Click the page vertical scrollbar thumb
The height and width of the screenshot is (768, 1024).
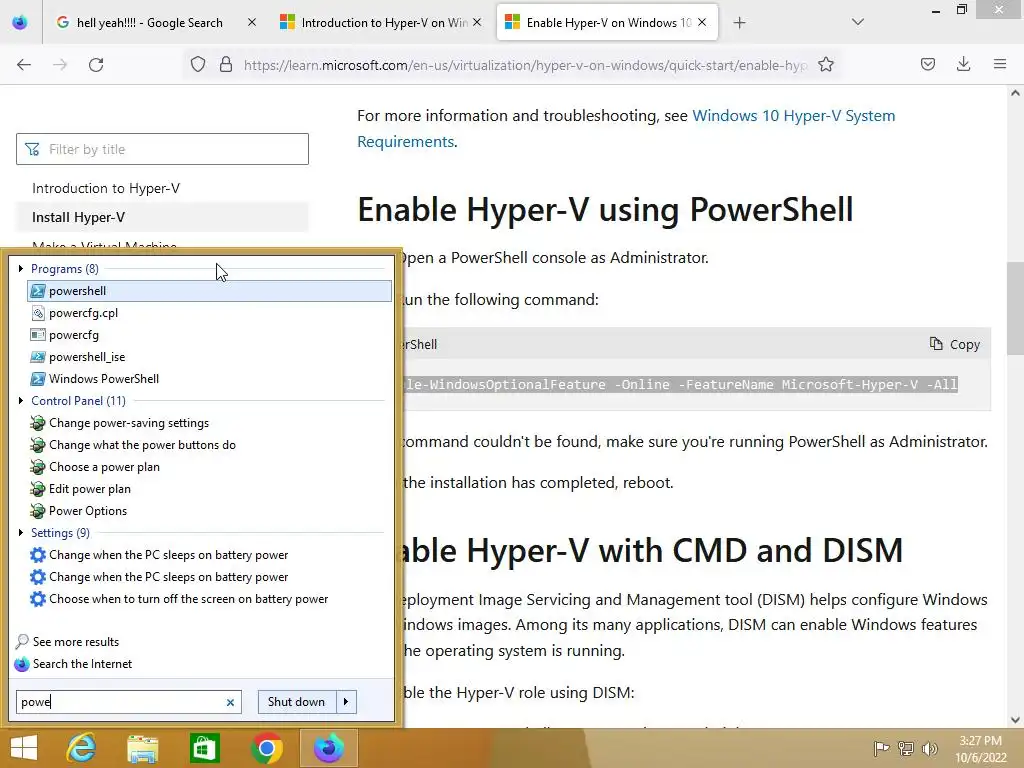point(1015,308)
